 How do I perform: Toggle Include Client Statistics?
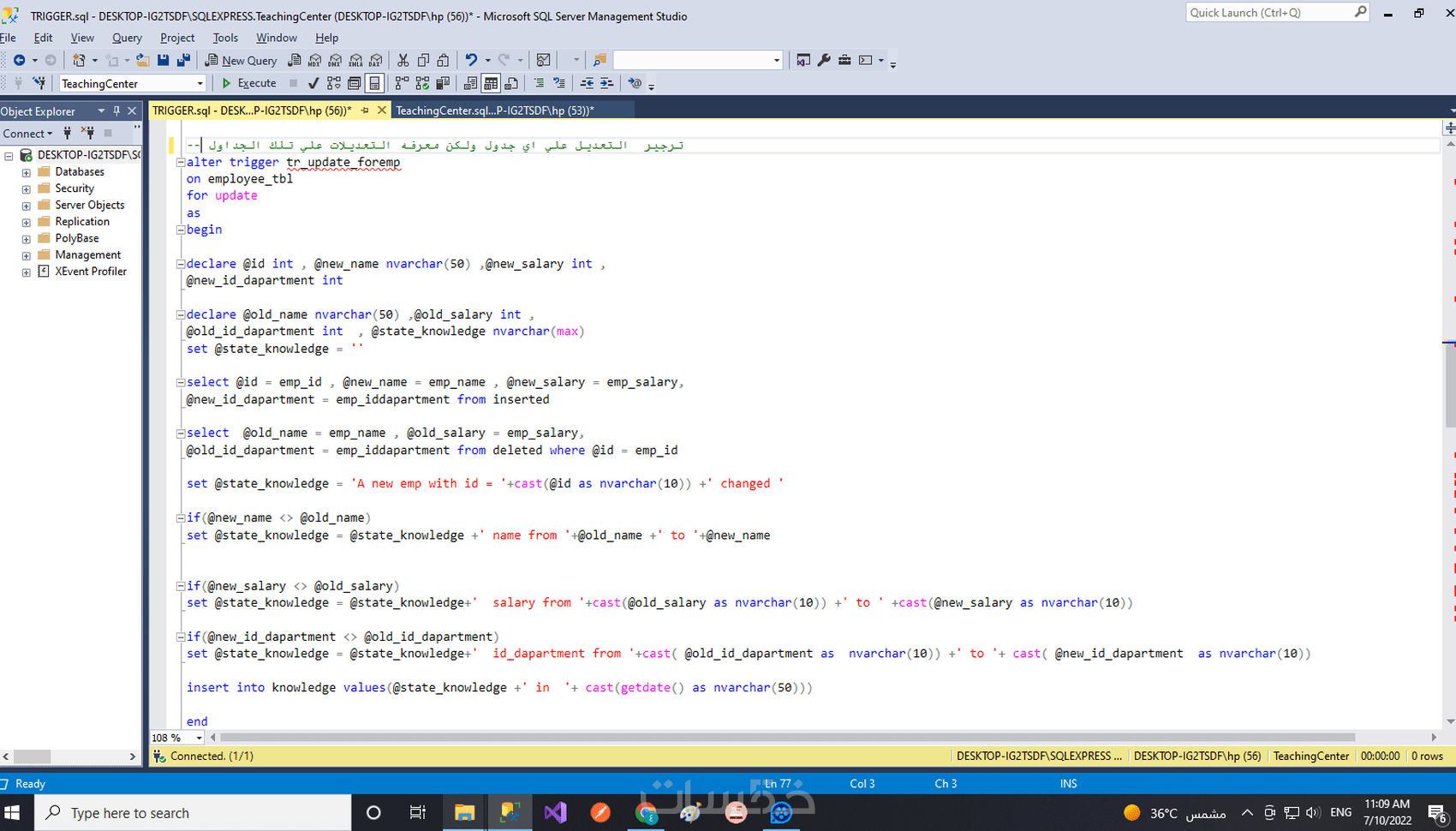pos(444,83)
